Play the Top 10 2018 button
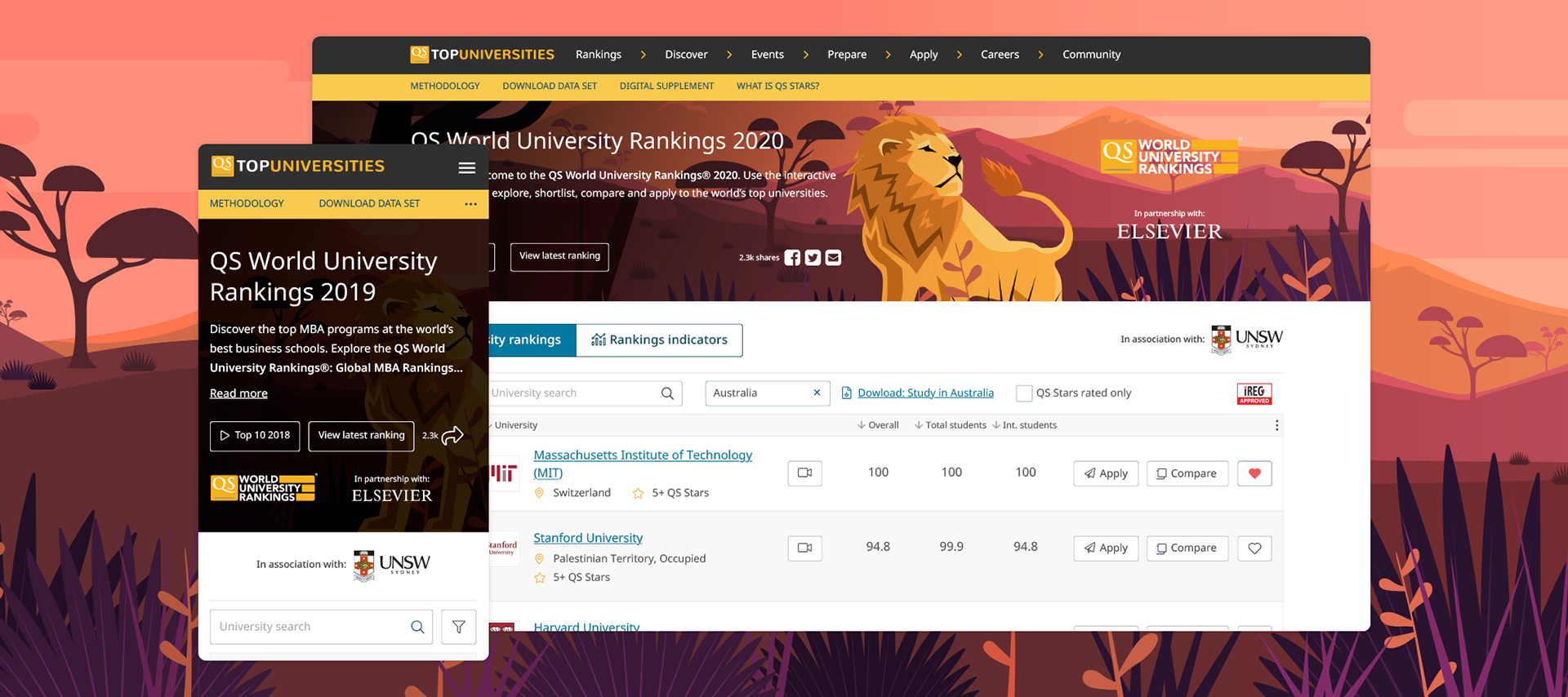Image resolution: width=1568 pixels, height=697 pixels. coord(255,436)
